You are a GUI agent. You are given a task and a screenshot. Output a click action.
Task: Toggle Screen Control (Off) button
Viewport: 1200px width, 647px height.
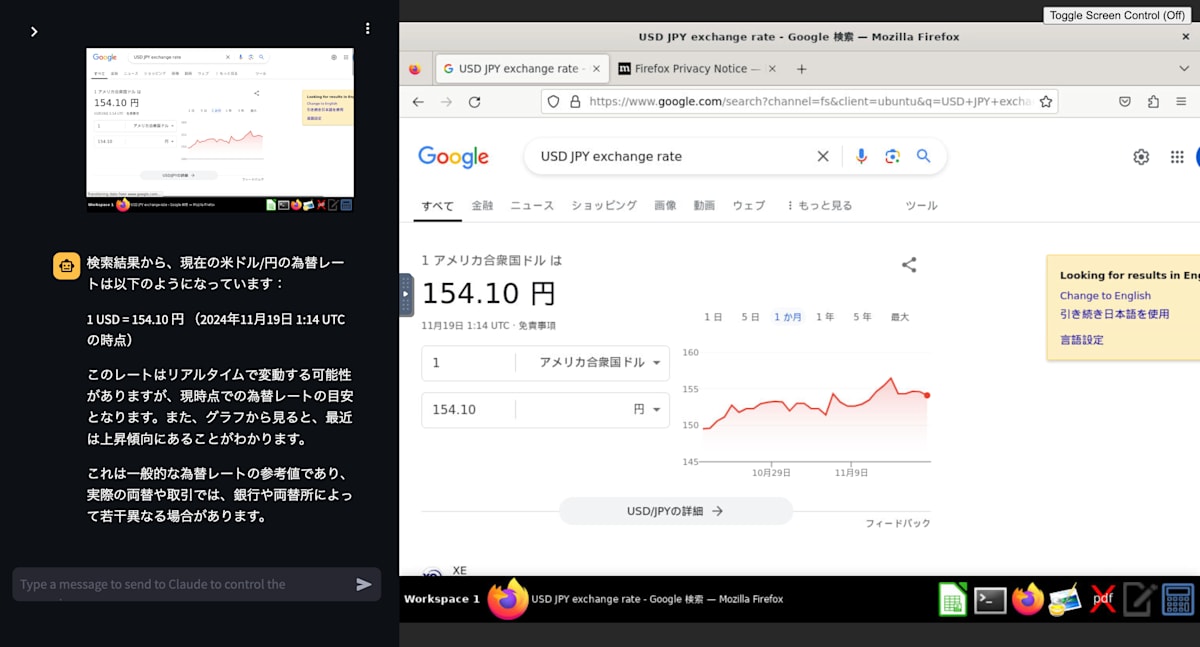1118,15
